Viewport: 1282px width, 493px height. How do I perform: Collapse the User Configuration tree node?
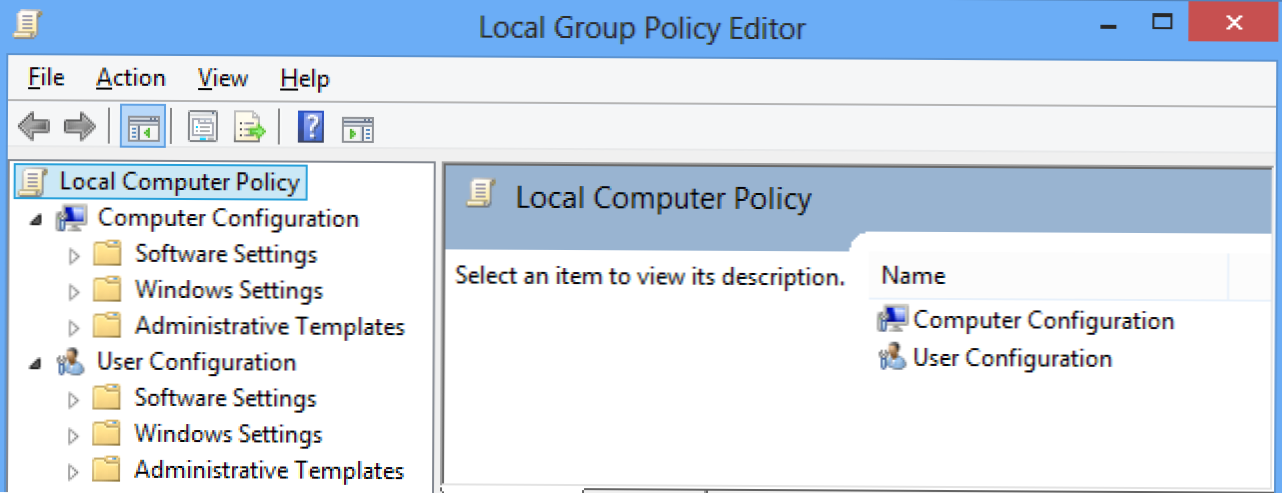[x=36, y=363]
